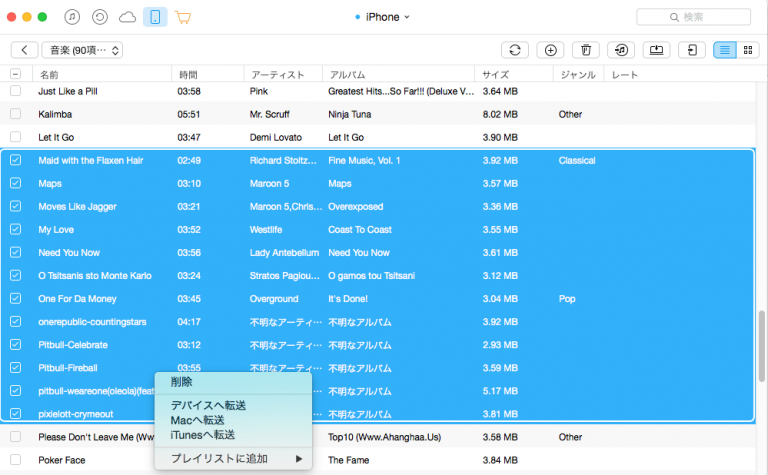This screenshot has width=768, height=475.
Task: Open the iTunes backup circular-arrow icon
Action: click(100, 17)
